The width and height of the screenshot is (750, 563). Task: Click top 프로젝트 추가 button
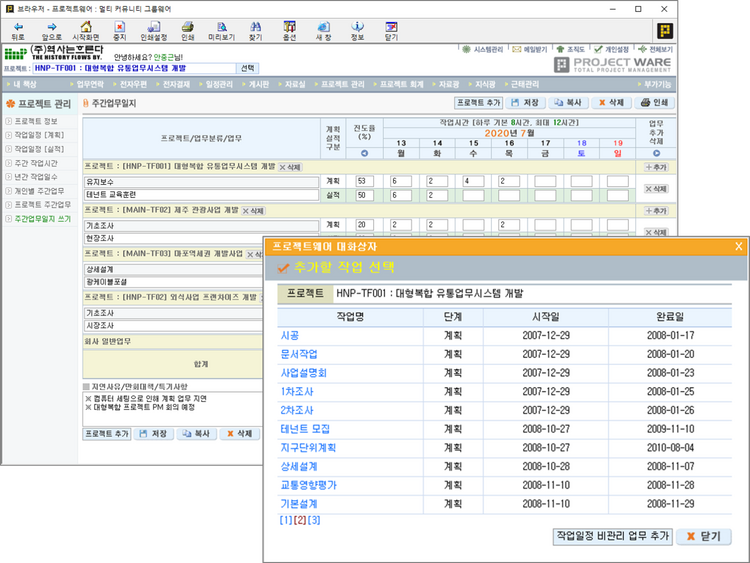point(478,103)
